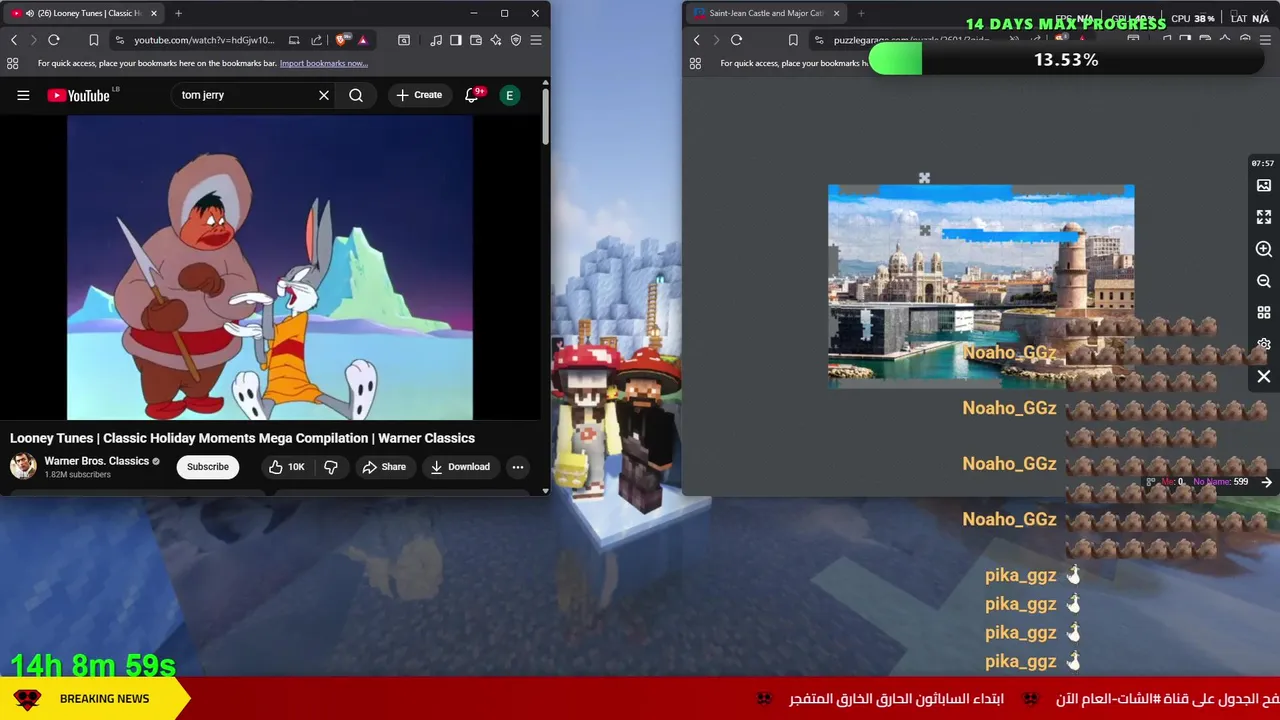Share the Looney Tunes video
This screenshot has width=1280, height=720.
pyautogui.click(x=384, y=467)
